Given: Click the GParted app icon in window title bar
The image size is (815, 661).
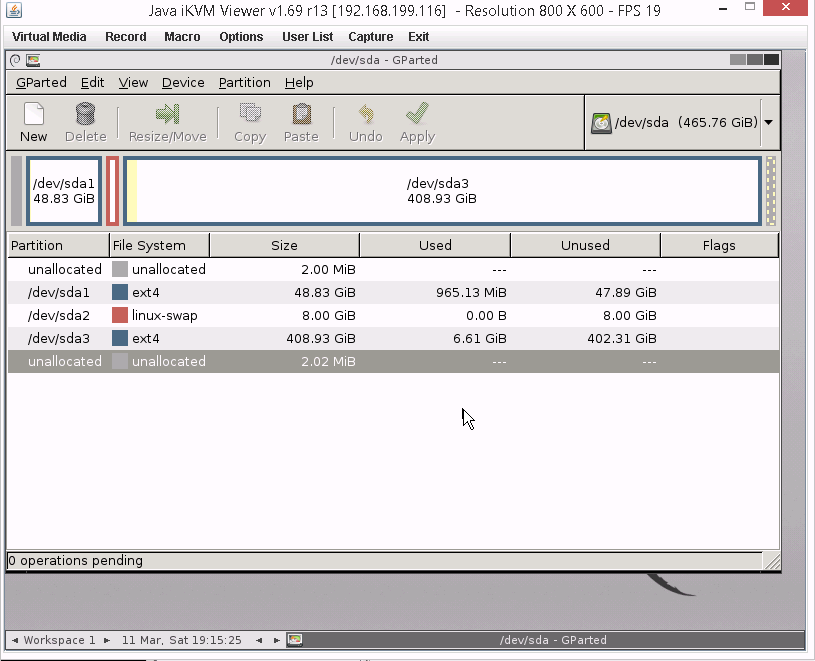Looking at the screenshot, I should [x=33, y=60].
